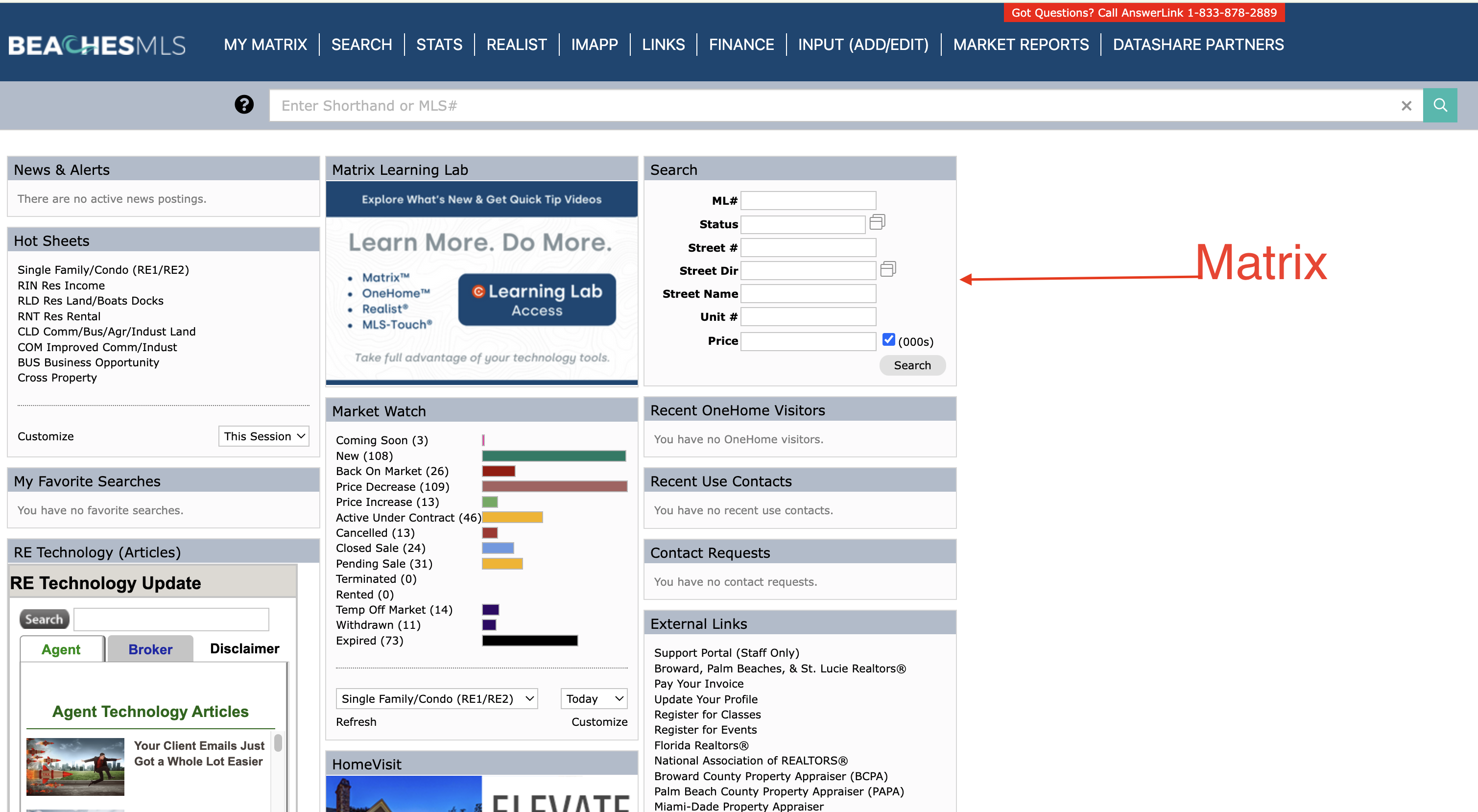The height and width of the screenshot is (812, 1478).
Task: Click Active Under Contract (46)
Action: [408, 518]
